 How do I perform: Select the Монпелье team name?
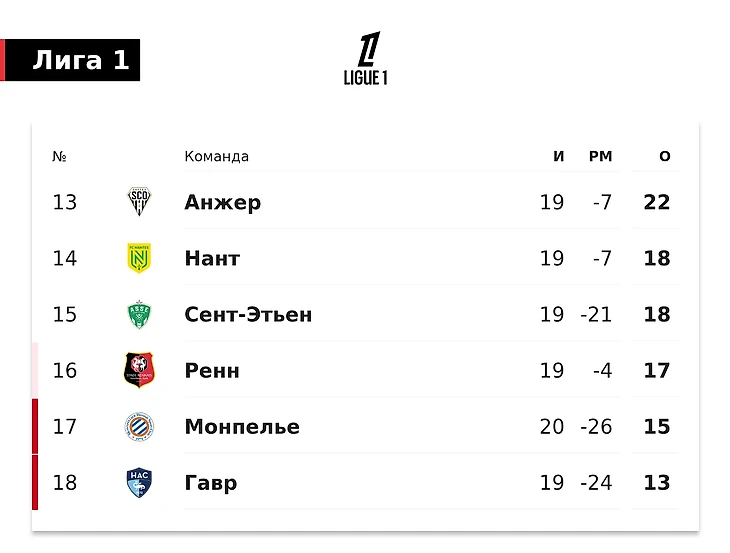pos(242,427)
